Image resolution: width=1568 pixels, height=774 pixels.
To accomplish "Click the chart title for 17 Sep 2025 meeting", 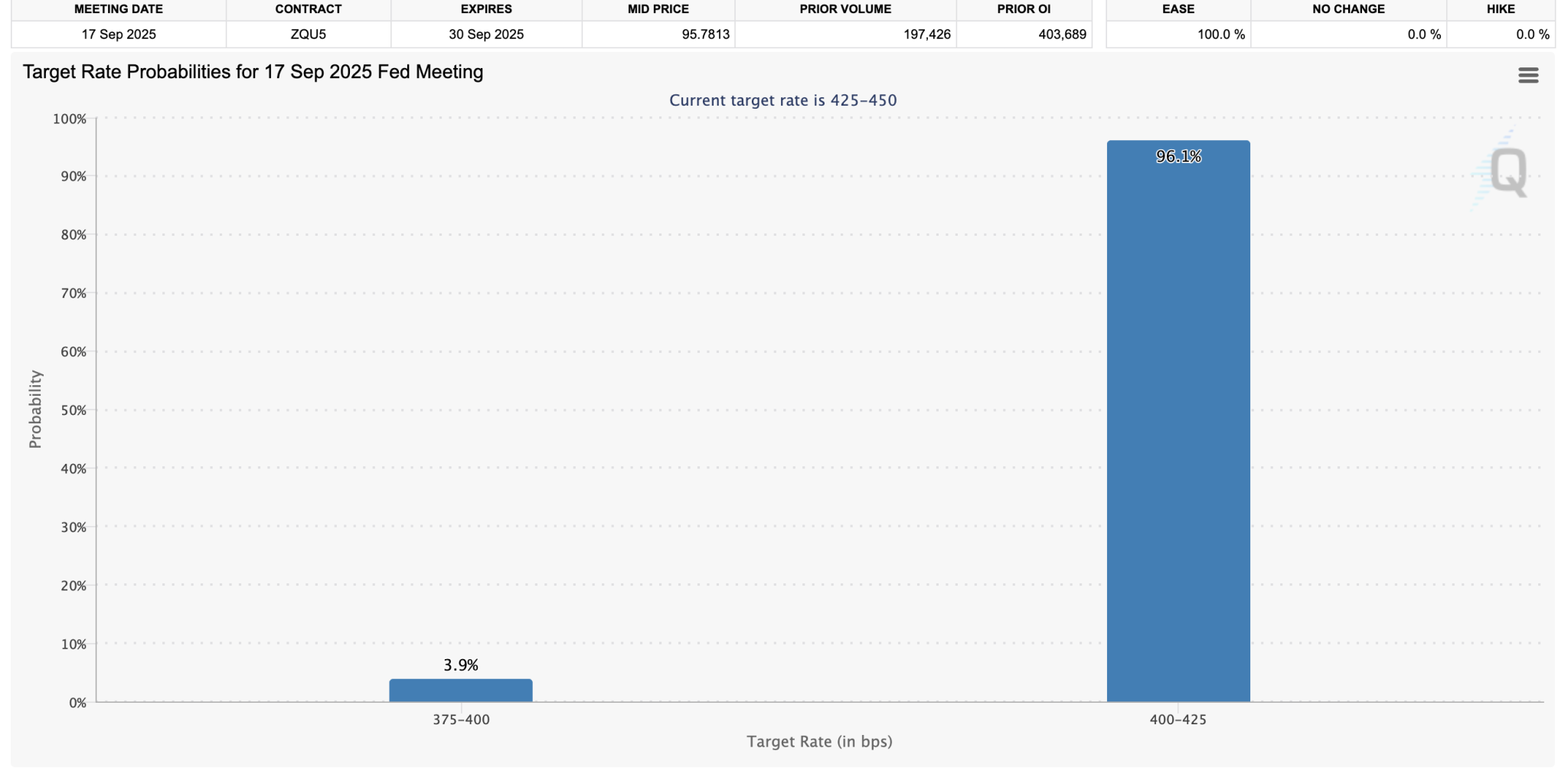I will [x=253, y=72].
